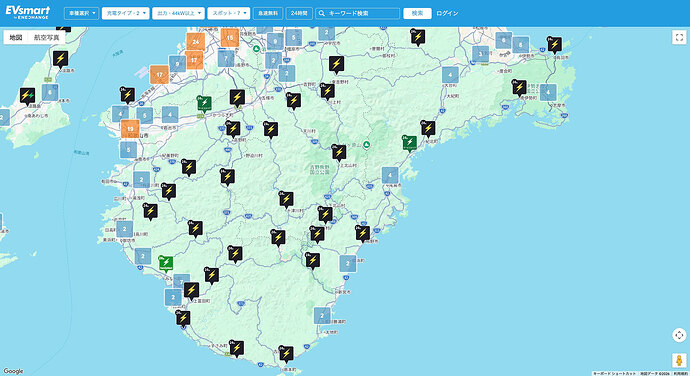Open the blue 3 cluster marker
The width and height of the screenshot is (690, 376).
tap(481, 54)
